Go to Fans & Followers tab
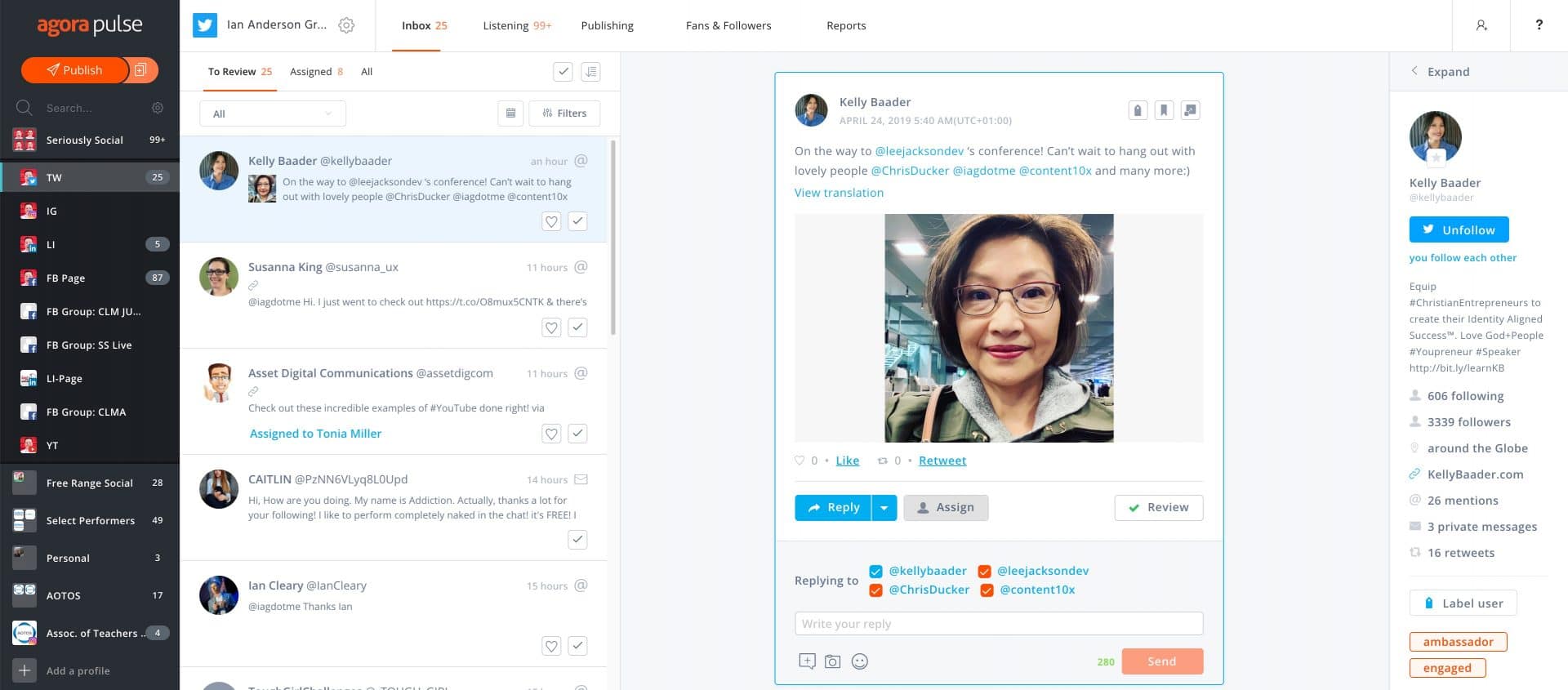The image size is (1568, 690). pos(728,26)
